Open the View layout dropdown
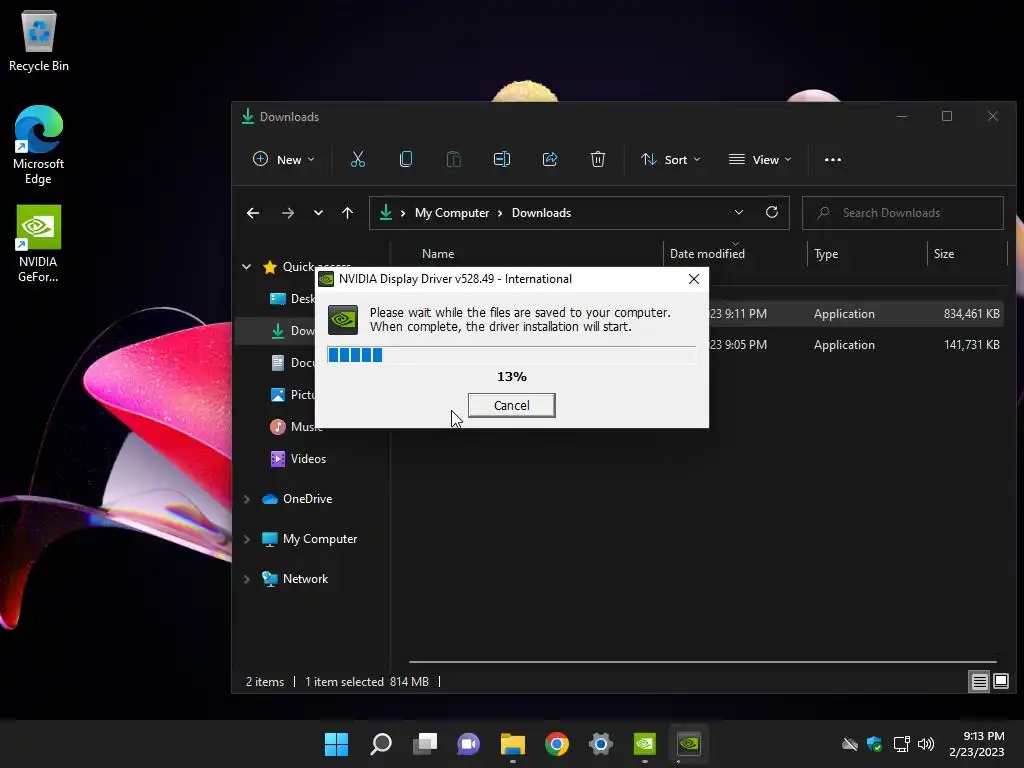The image size is (1024, 768). 760,159
